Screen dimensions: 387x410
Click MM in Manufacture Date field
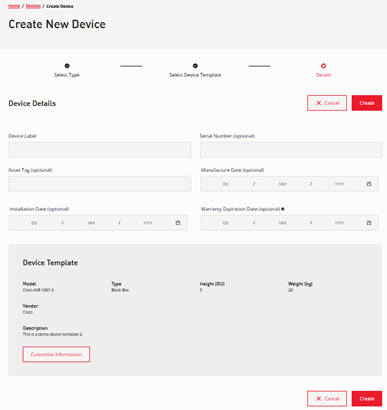282,184
